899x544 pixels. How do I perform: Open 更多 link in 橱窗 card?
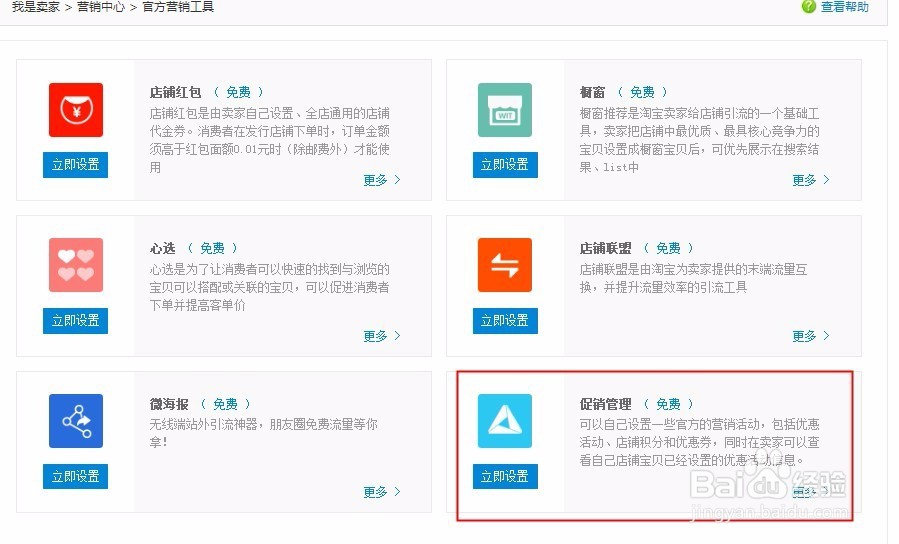click(x=811, y=180)
